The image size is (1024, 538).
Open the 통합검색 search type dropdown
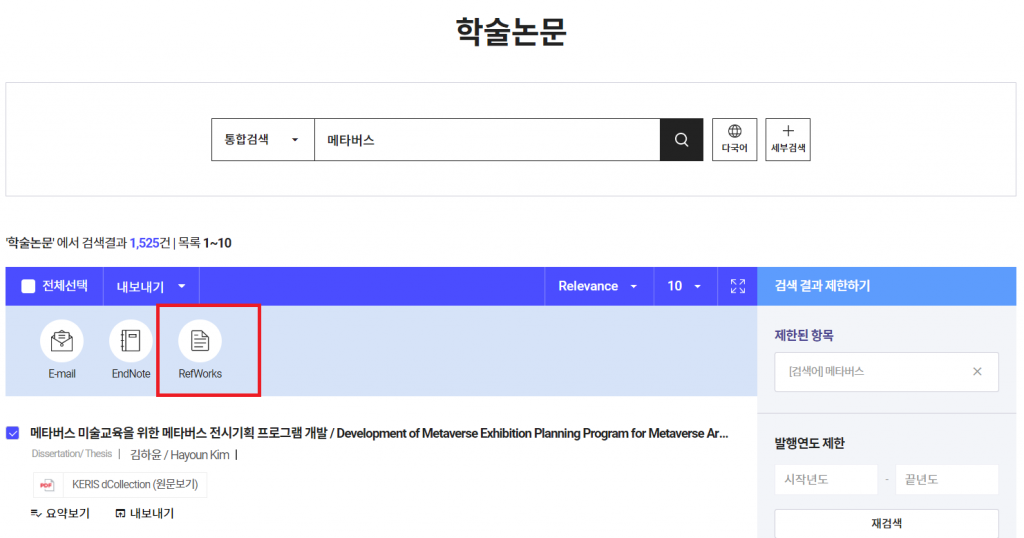pyautogui.click(x=262, y=140)
